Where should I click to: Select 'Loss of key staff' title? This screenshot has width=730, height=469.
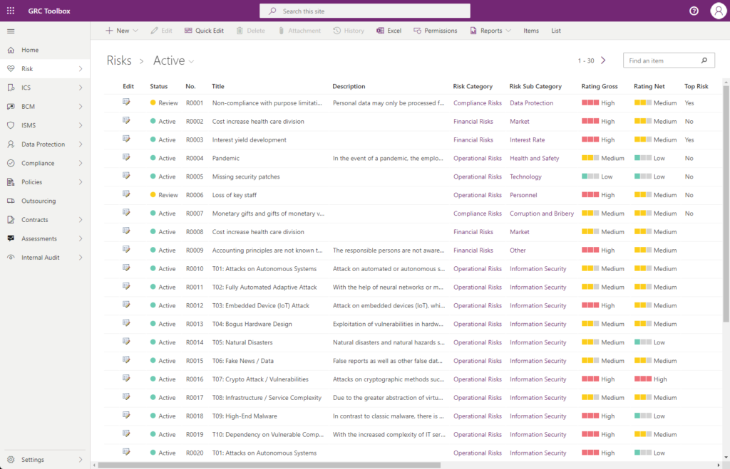234,195
